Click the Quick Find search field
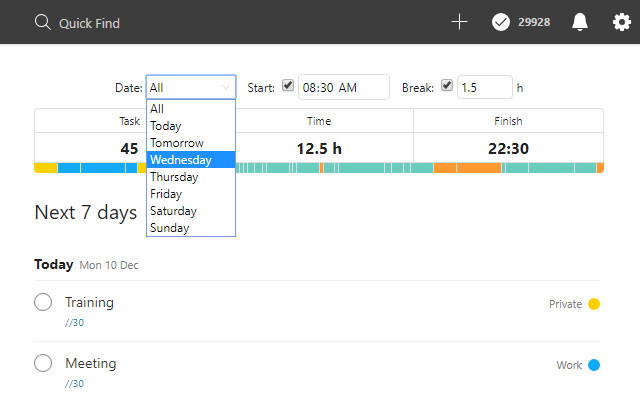640x400 pixels. (89, 23)
